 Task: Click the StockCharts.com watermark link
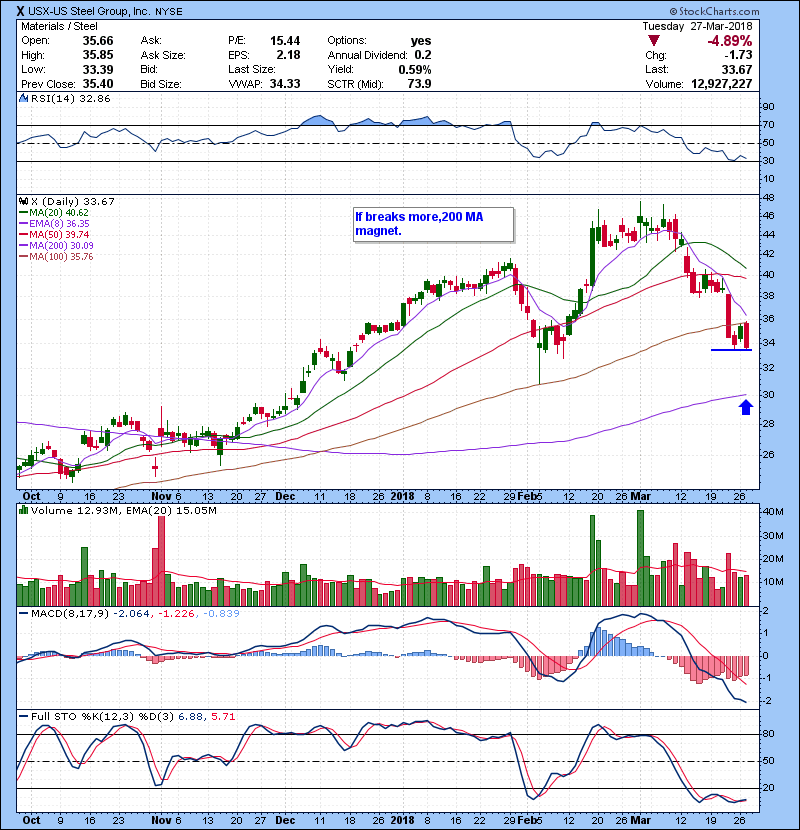[x=714, y=11]
